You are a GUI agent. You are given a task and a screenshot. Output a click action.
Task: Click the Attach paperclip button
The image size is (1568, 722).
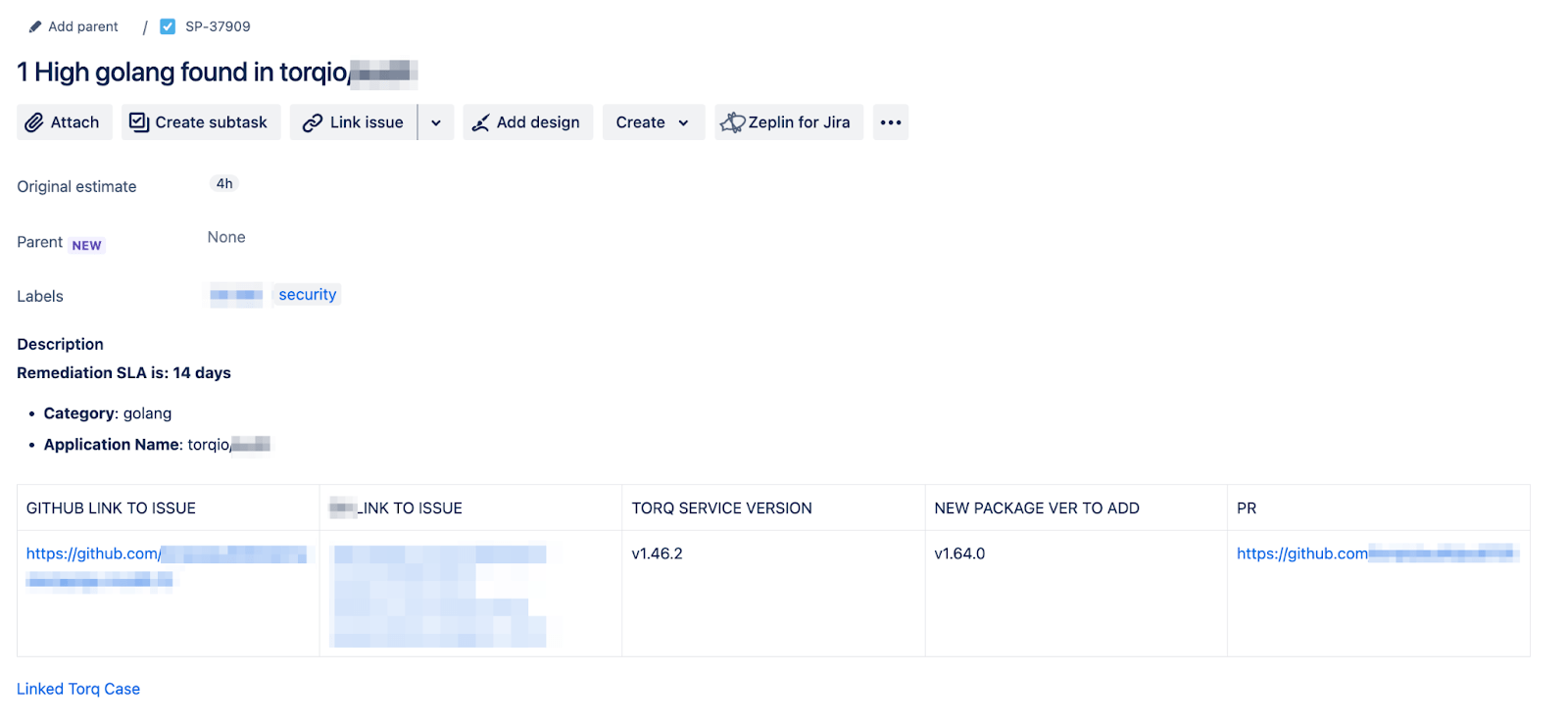65,122
